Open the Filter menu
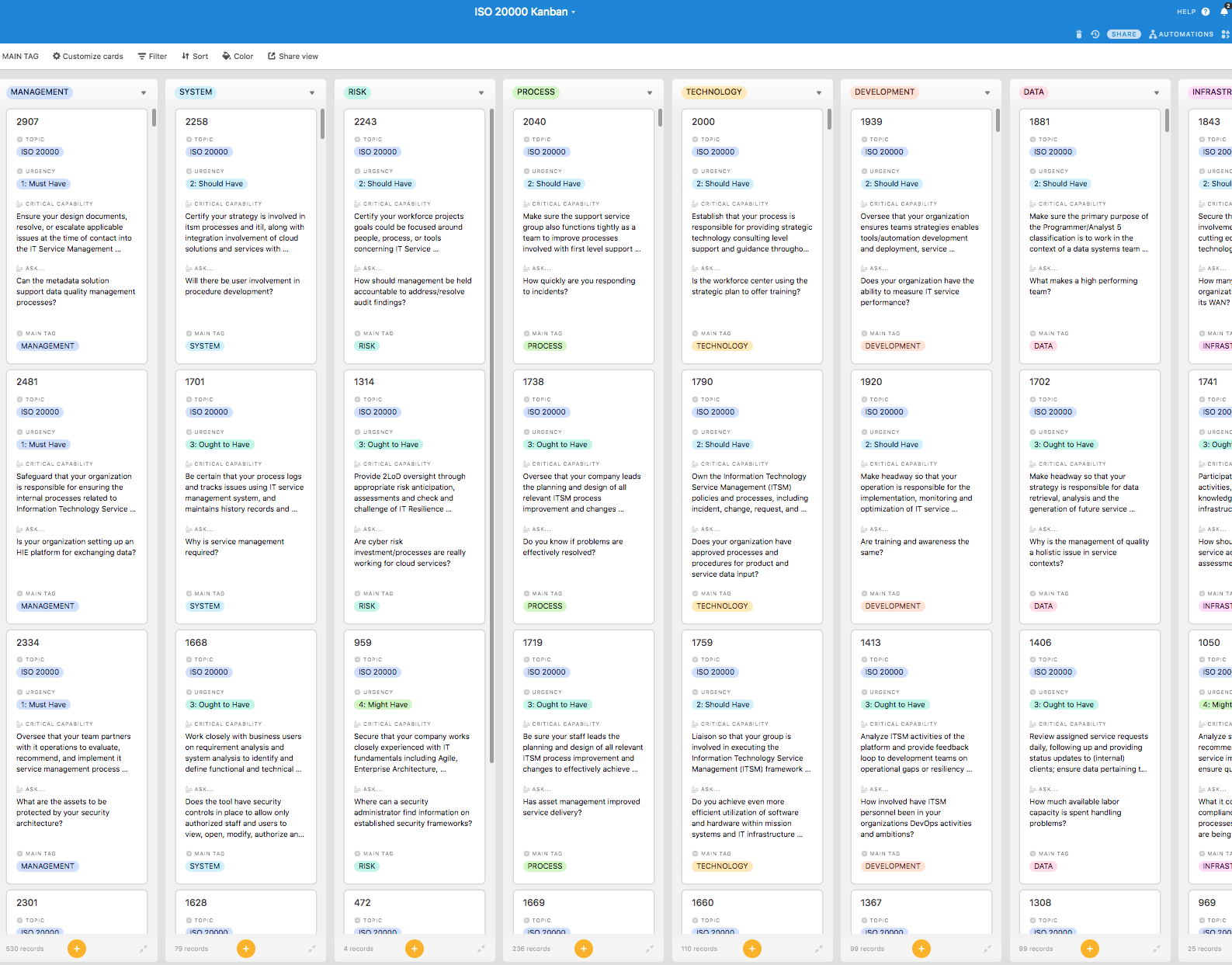Viewport: 1232px width, 965px height. tap(153, 56)
